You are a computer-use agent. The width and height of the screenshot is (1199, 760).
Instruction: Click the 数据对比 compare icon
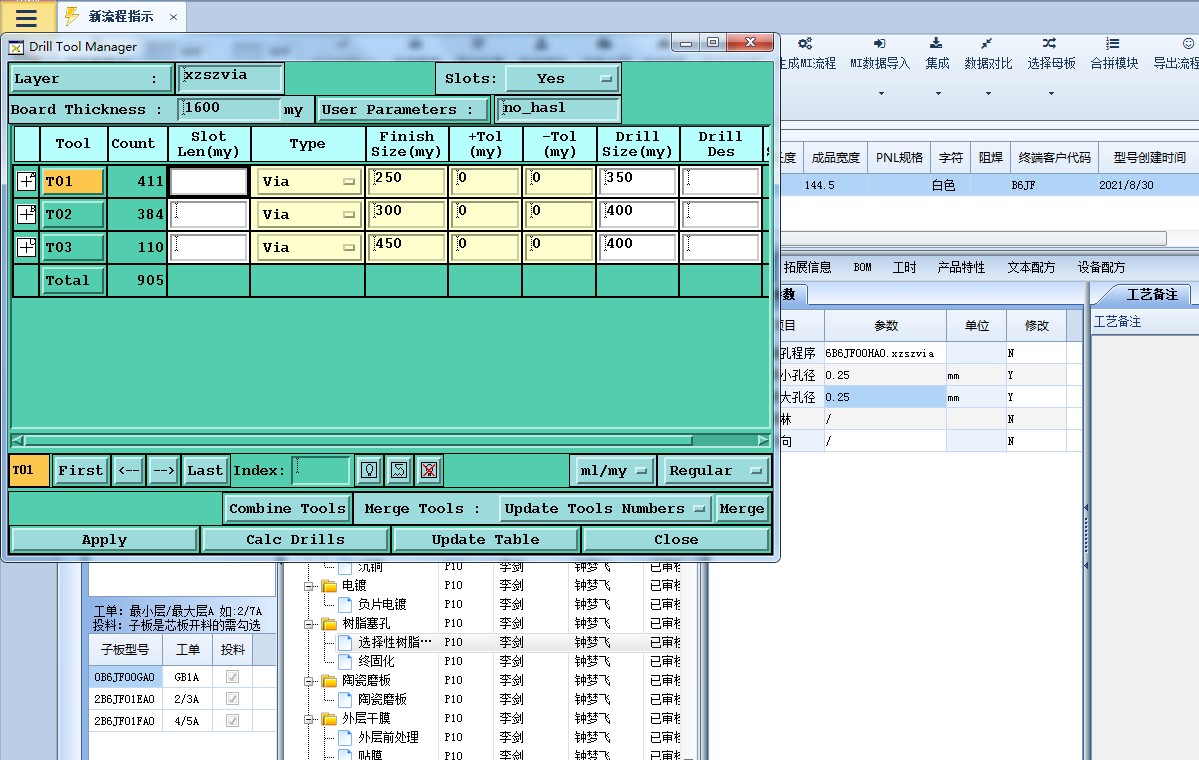(987, 44)
